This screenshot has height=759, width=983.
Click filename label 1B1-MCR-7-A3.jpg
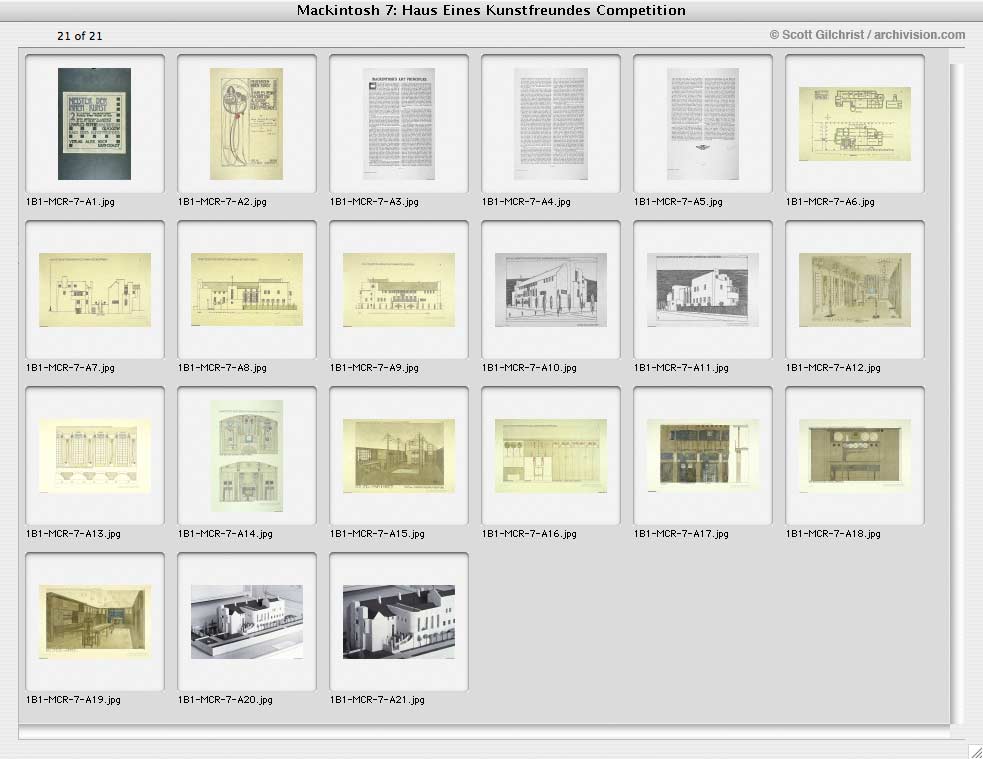[x=374, y=202]
